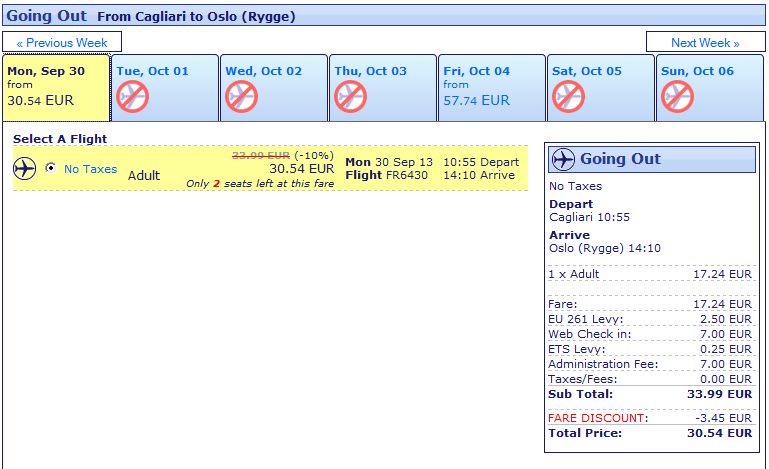Screen dimensions: 769x469
Task: Click the EU 261 Levy line
Action: coord(650,319)
